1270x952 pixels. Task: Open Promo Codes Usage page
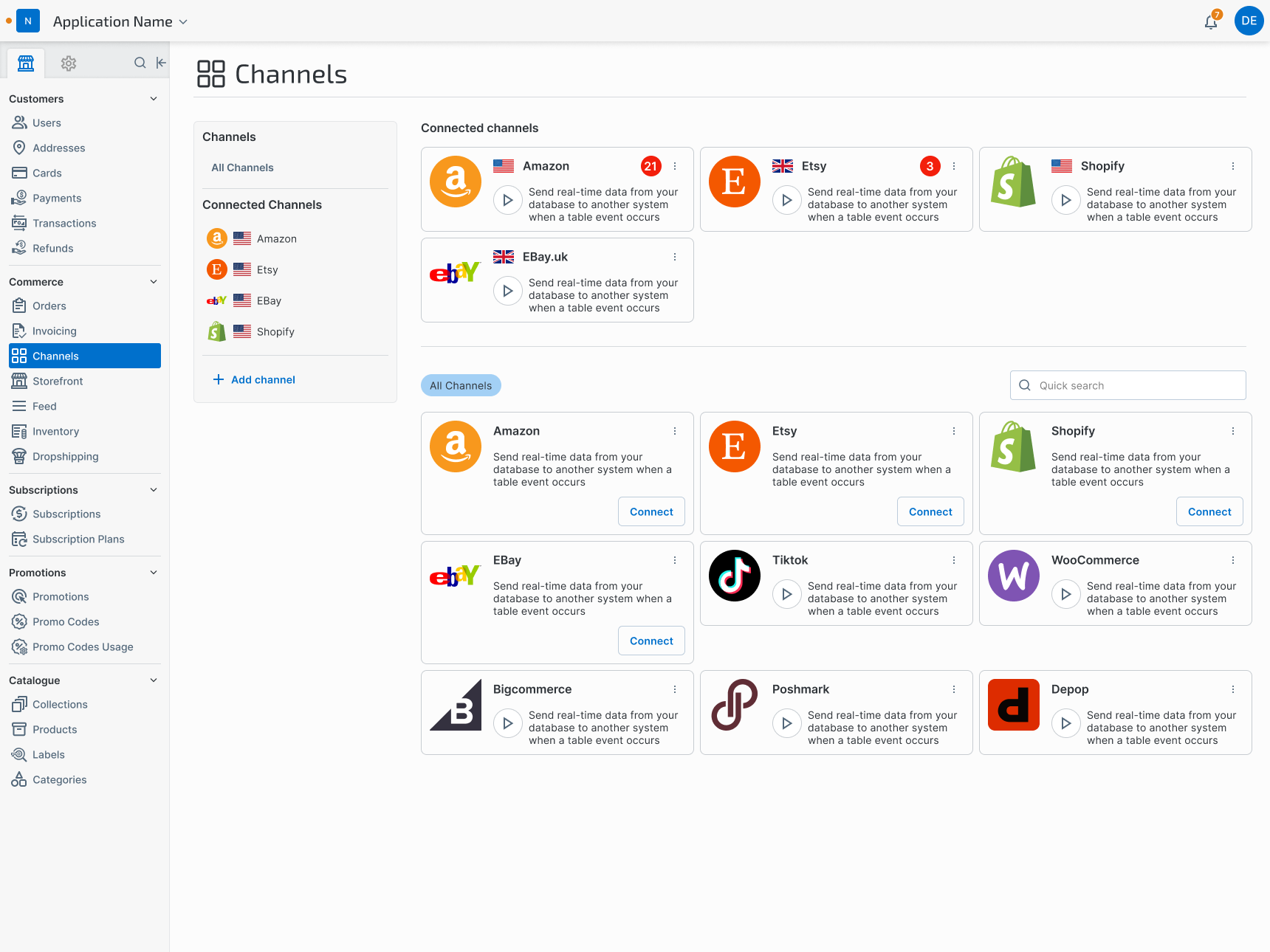coord(85,647)
